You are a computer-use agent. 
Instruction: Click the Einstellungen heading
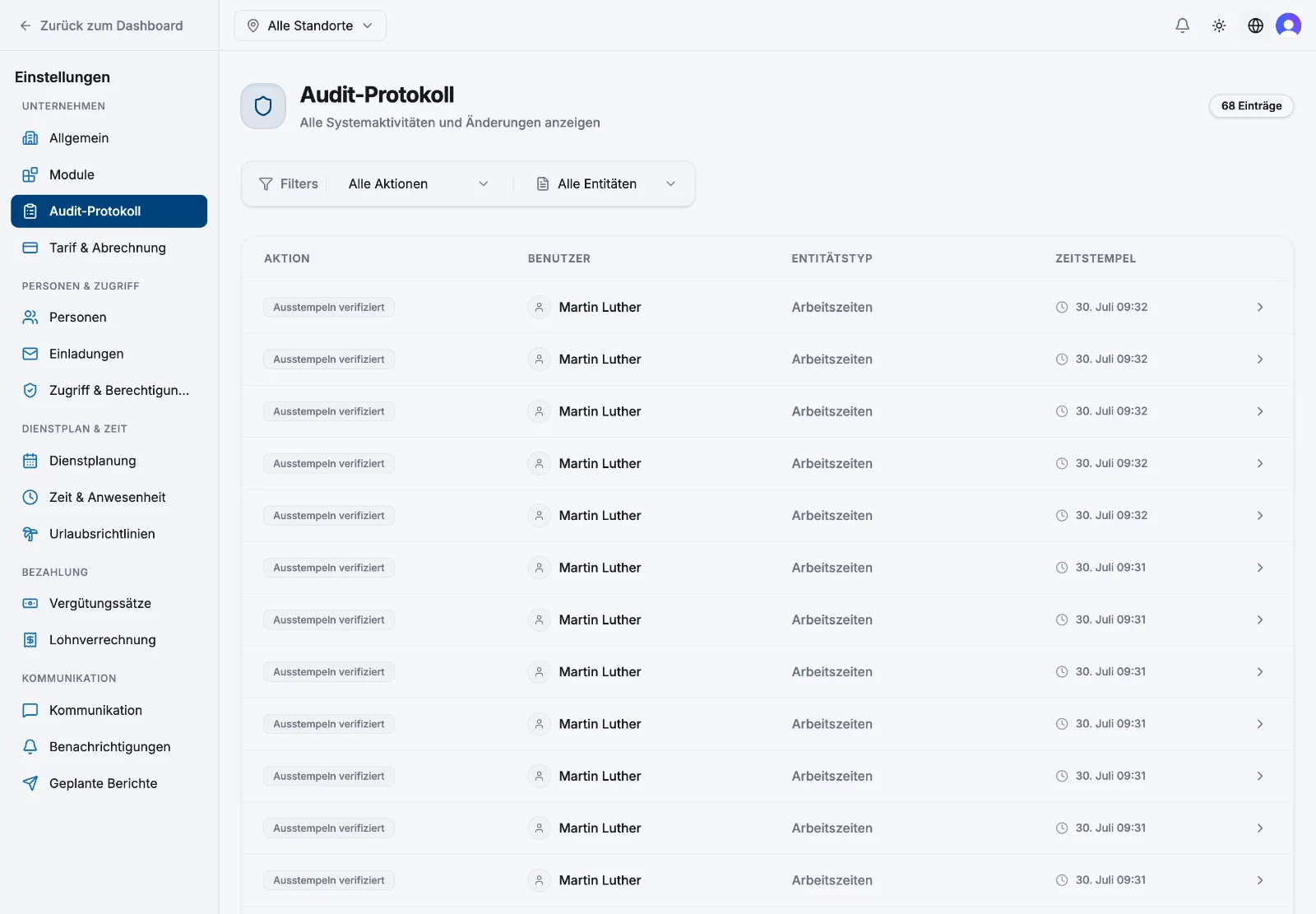tap(63, 77)
